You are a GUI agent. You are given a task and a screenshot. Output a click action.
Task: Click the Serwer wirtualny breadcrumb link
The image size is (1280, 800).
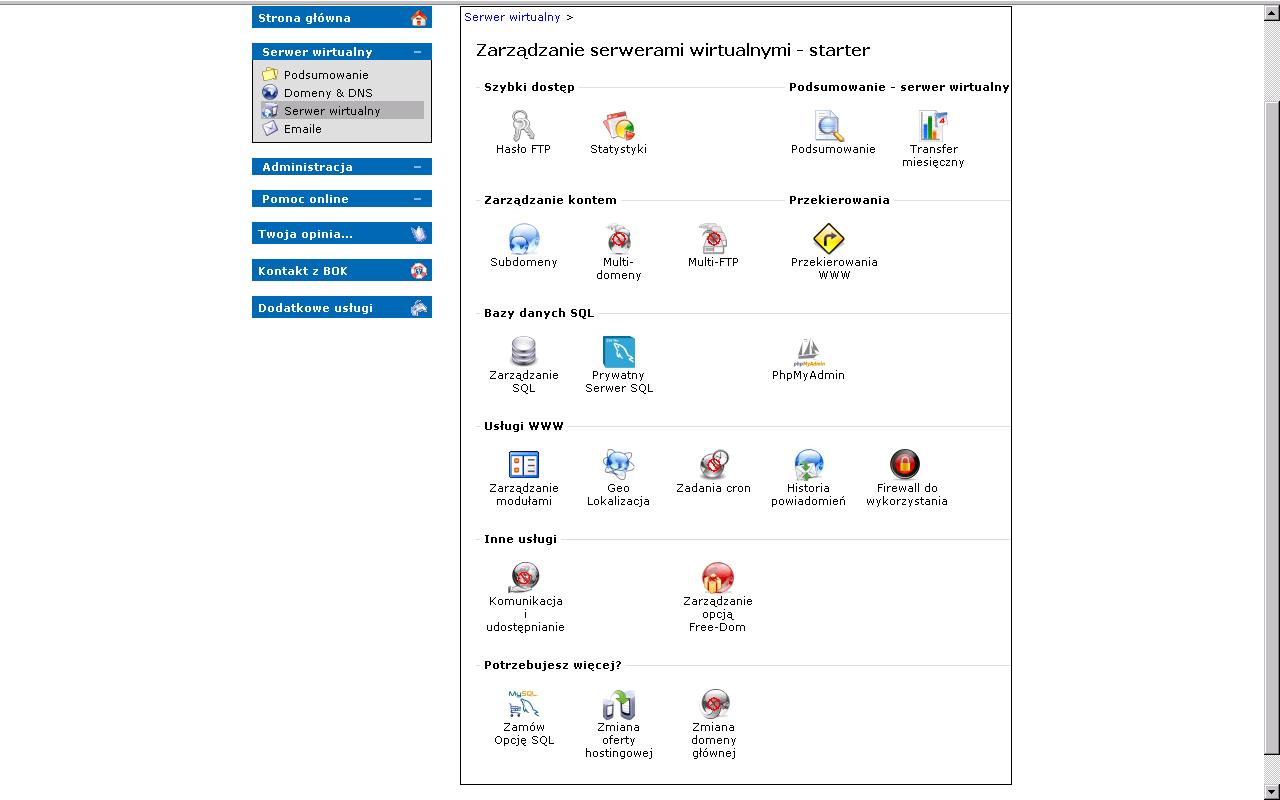tap(512, 17)
